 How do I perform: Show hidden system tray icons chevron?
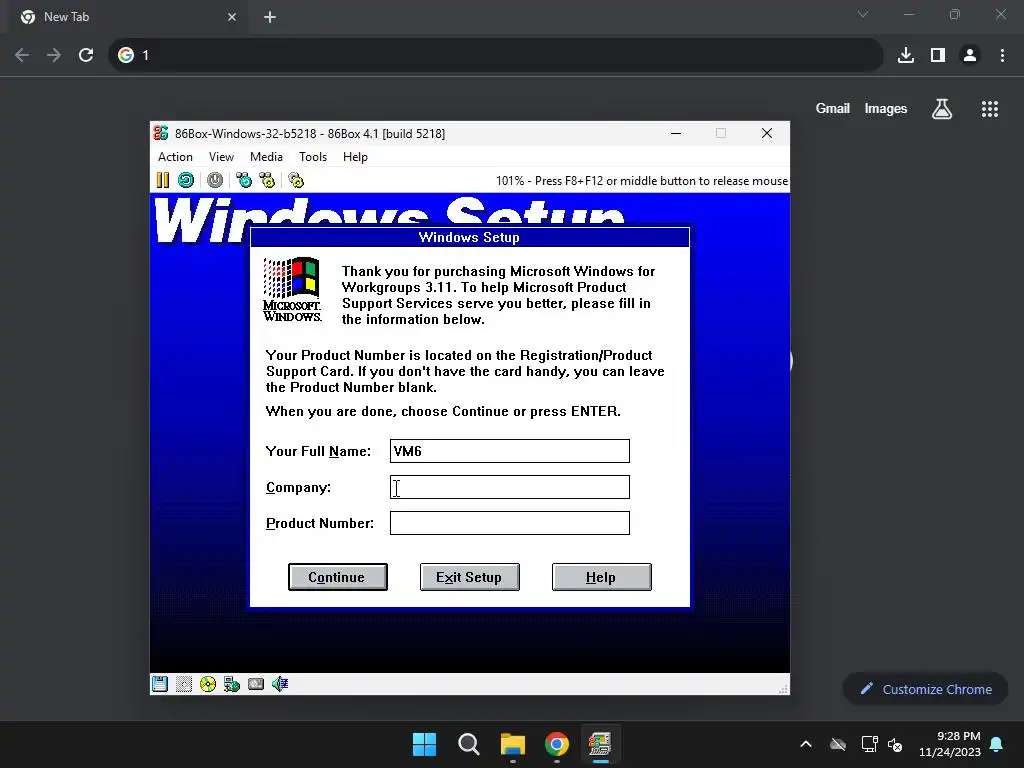click(x=806, y=744)
